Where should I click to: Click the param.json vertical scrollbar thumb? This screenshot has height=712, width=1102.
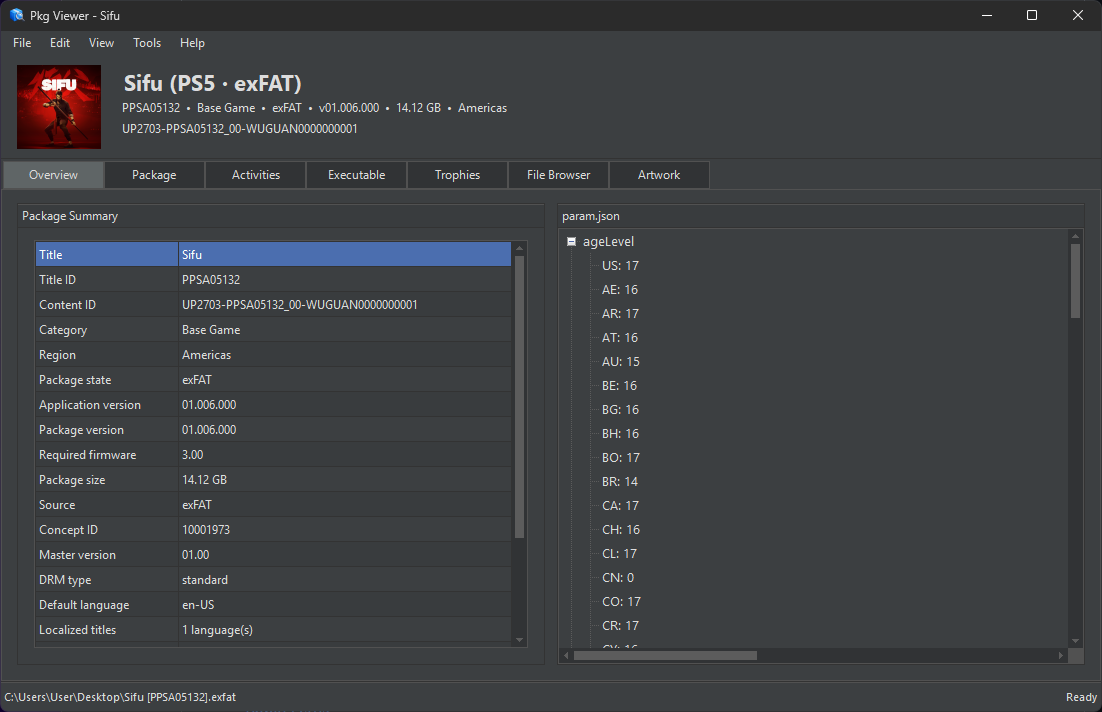point(1075,281)
